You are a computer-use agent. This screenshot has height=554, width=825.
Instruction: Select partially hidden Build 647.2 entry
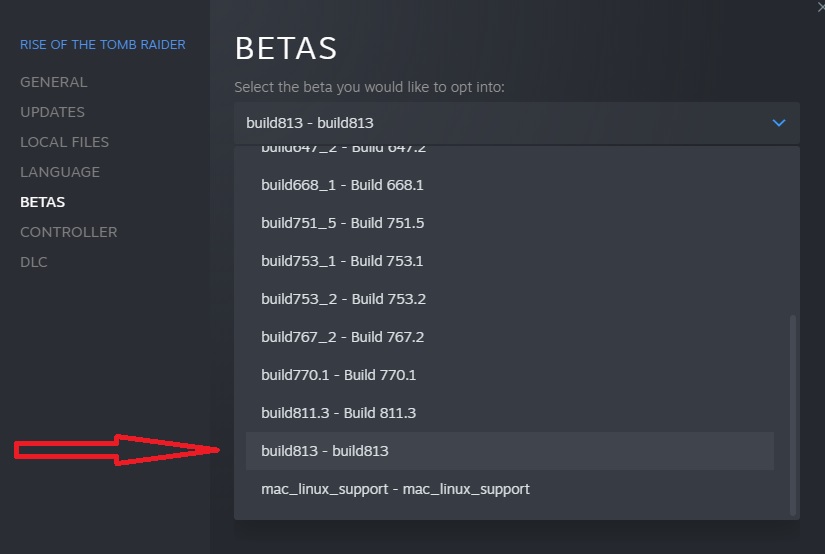click(509, 150)
